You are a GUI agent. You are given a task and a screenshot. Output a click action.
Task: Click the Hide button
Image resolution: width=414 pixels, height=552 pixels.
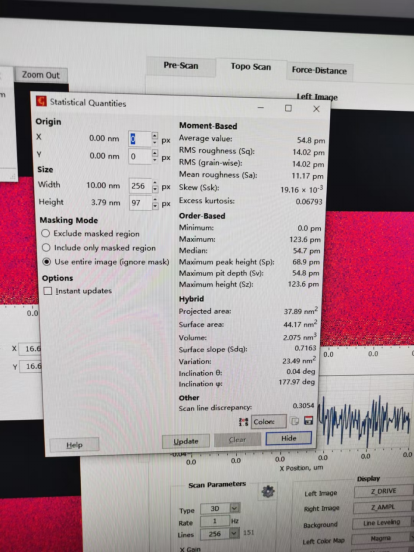289,438
